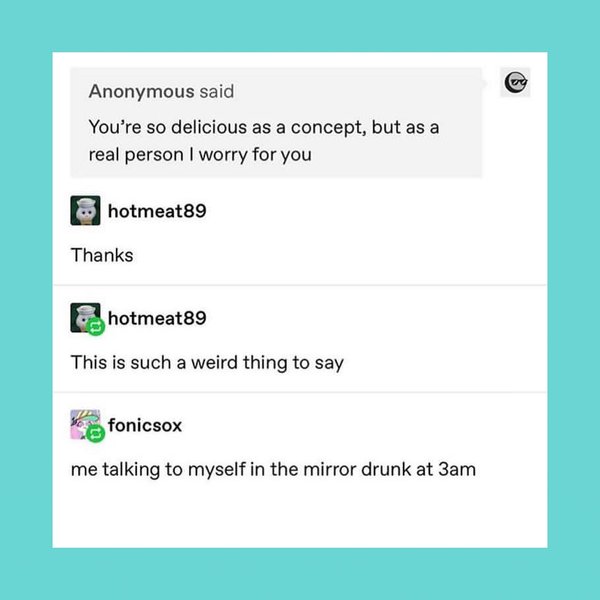Click the "You're so delicious as a concept" message
The image size is (600, 600).
click(264, 142)
